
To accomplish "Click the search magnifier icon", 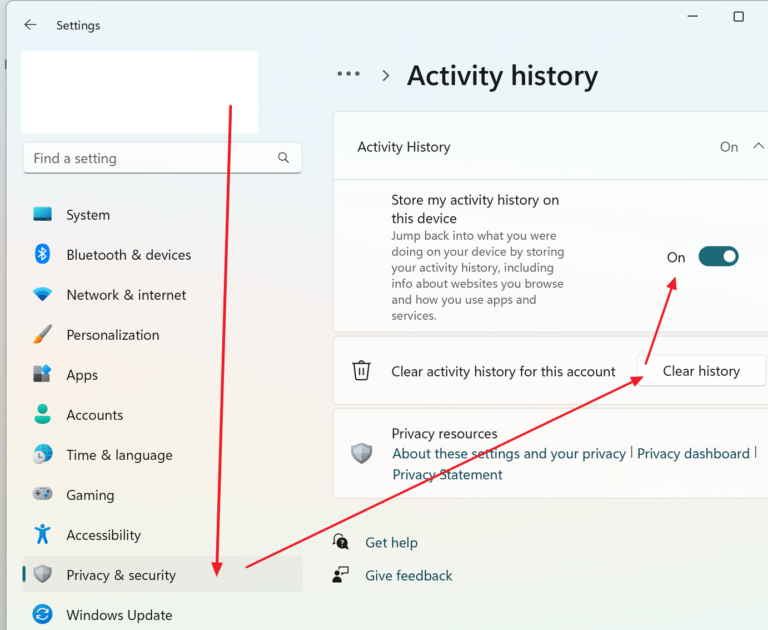I will [283, 158].
